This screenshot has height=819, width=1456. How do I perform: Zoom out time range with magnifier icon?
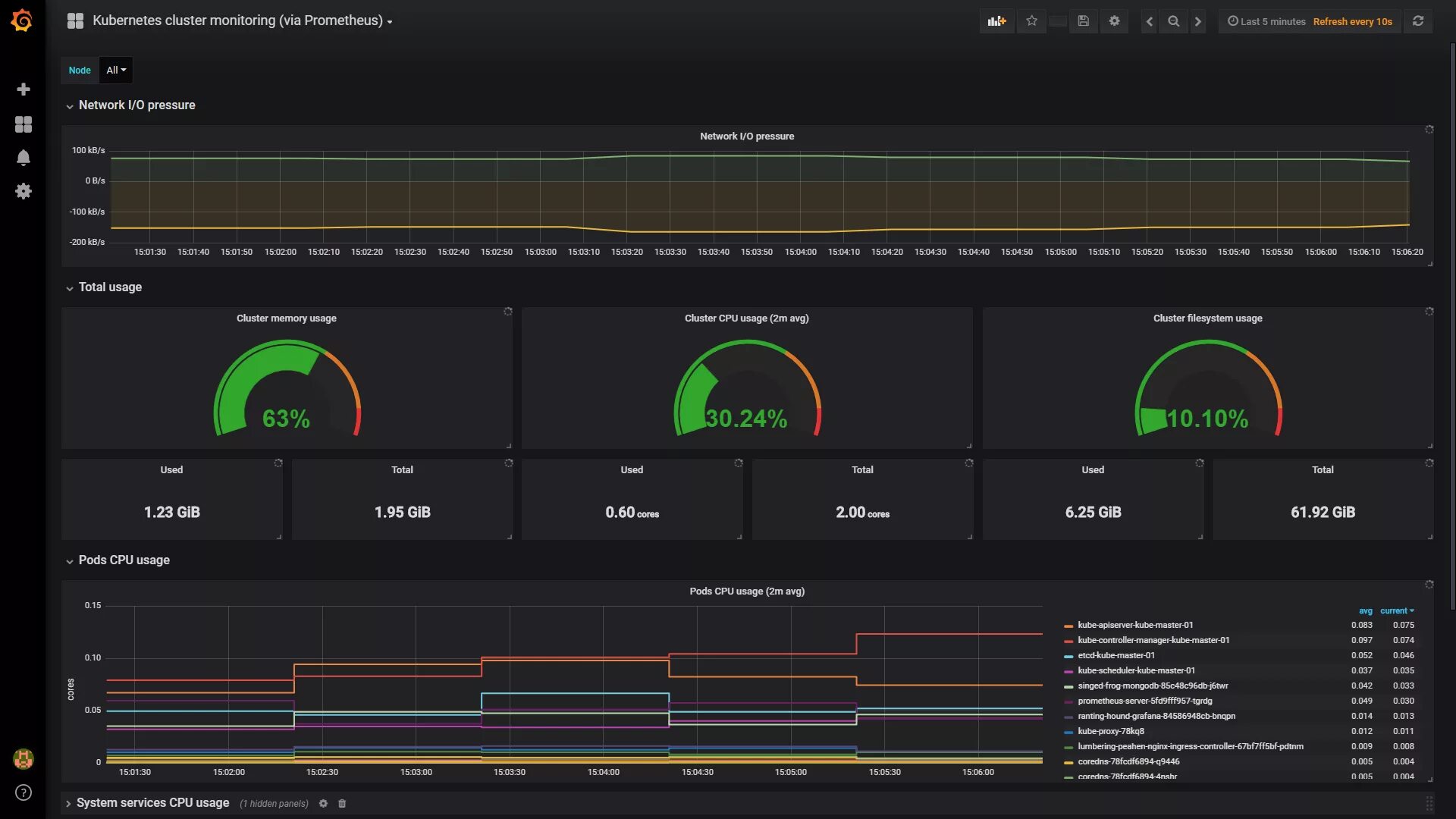1173,21
